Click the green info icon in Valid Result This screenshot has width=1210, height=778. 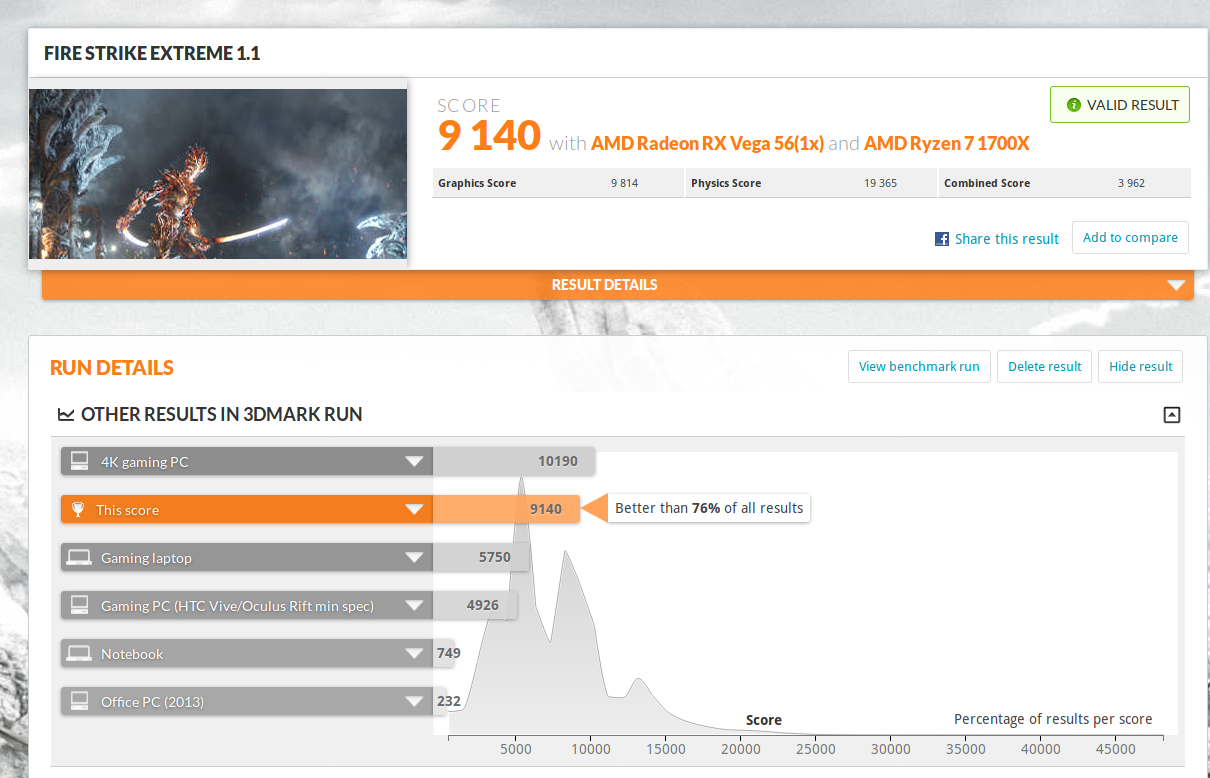tap(1074, 105)
